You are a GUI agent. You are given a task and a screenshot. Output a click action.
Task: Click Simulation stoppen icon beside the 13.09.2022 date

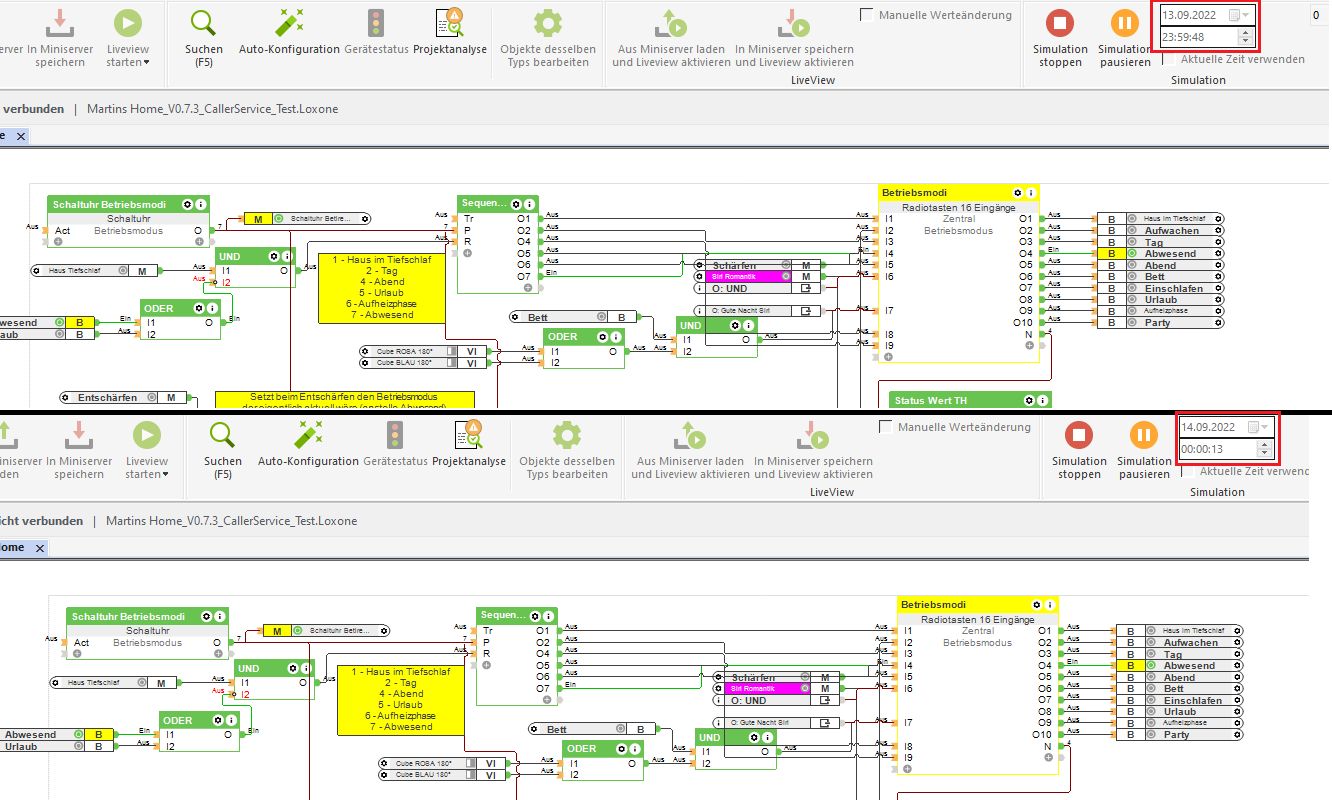point(1060,23)
